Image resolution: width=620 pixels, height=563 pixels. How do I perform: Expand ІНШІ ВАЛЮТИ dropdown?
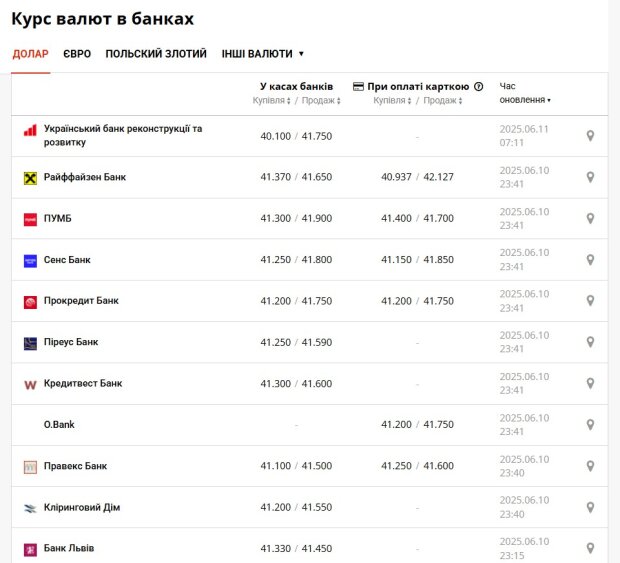pyautogui.click(x=263, y=54)
